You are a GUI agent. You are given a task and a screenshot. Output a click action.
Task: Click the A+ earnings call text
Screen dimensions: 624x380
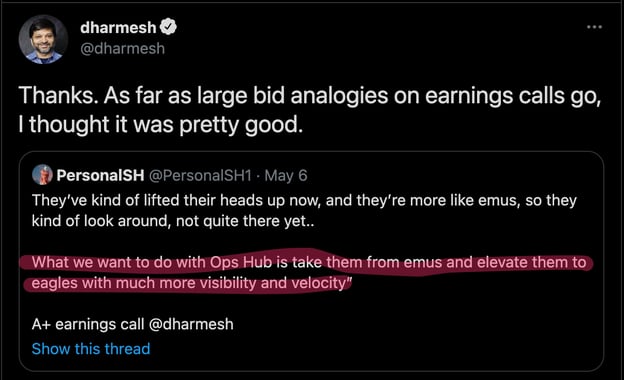pos(88,324)
